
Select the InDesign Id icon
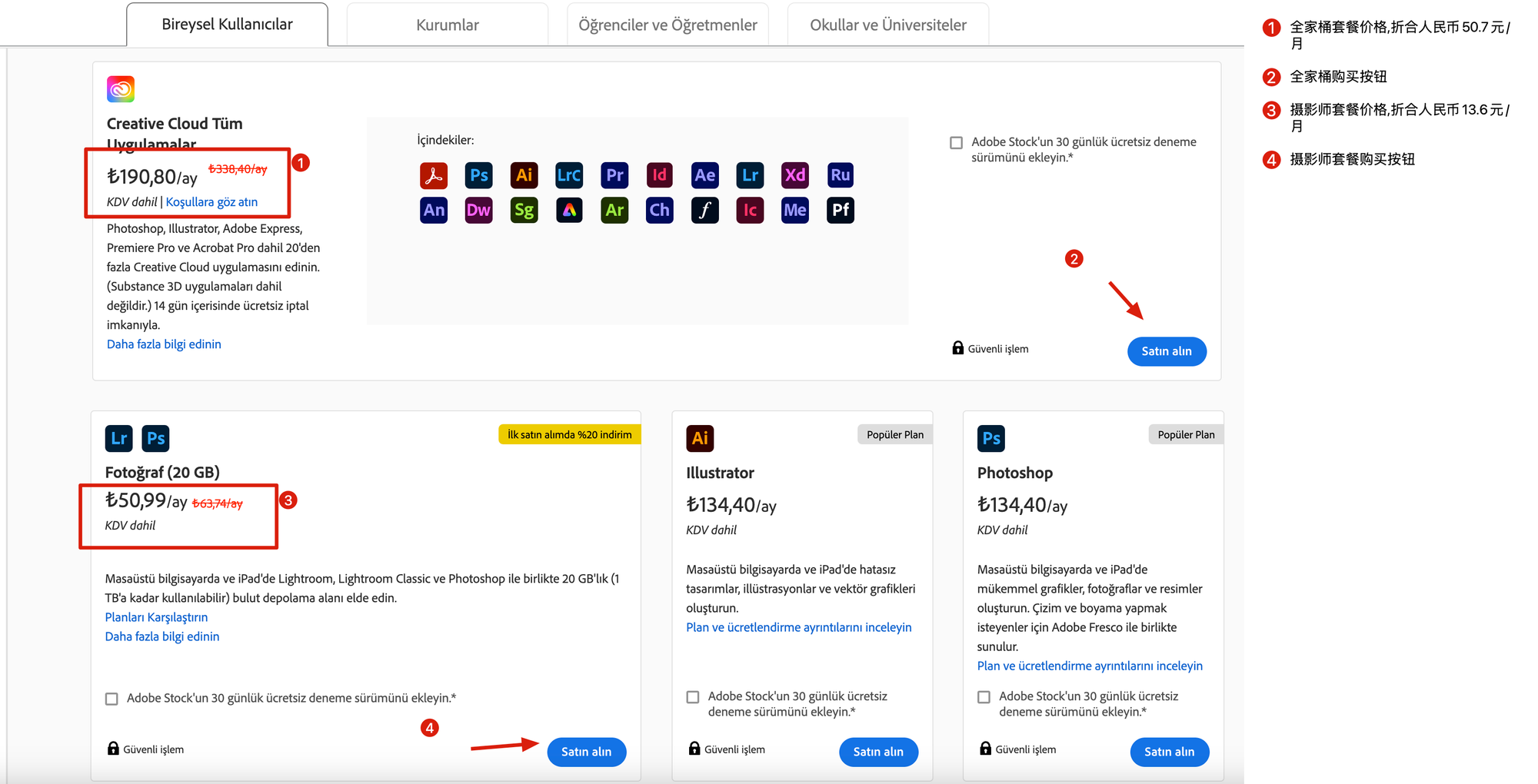pos(660,175)
